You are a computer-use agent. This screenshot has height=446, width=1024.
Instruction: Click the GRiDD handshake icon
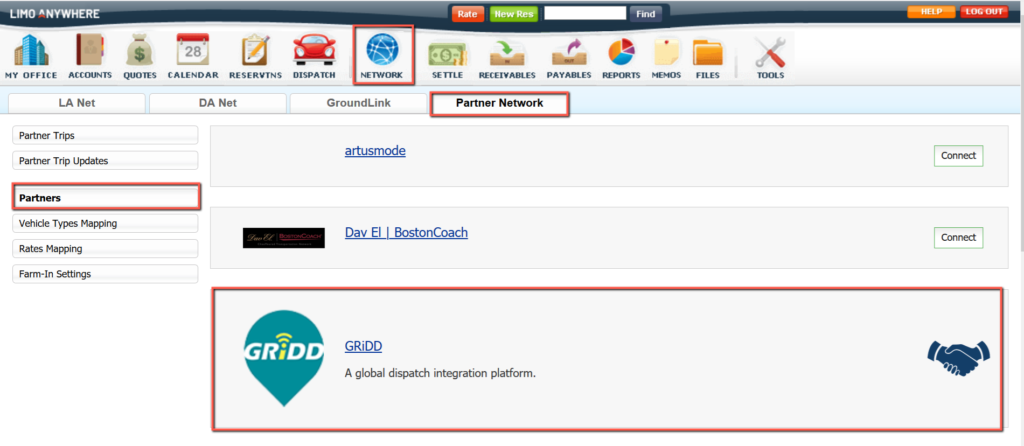[959, 358]
